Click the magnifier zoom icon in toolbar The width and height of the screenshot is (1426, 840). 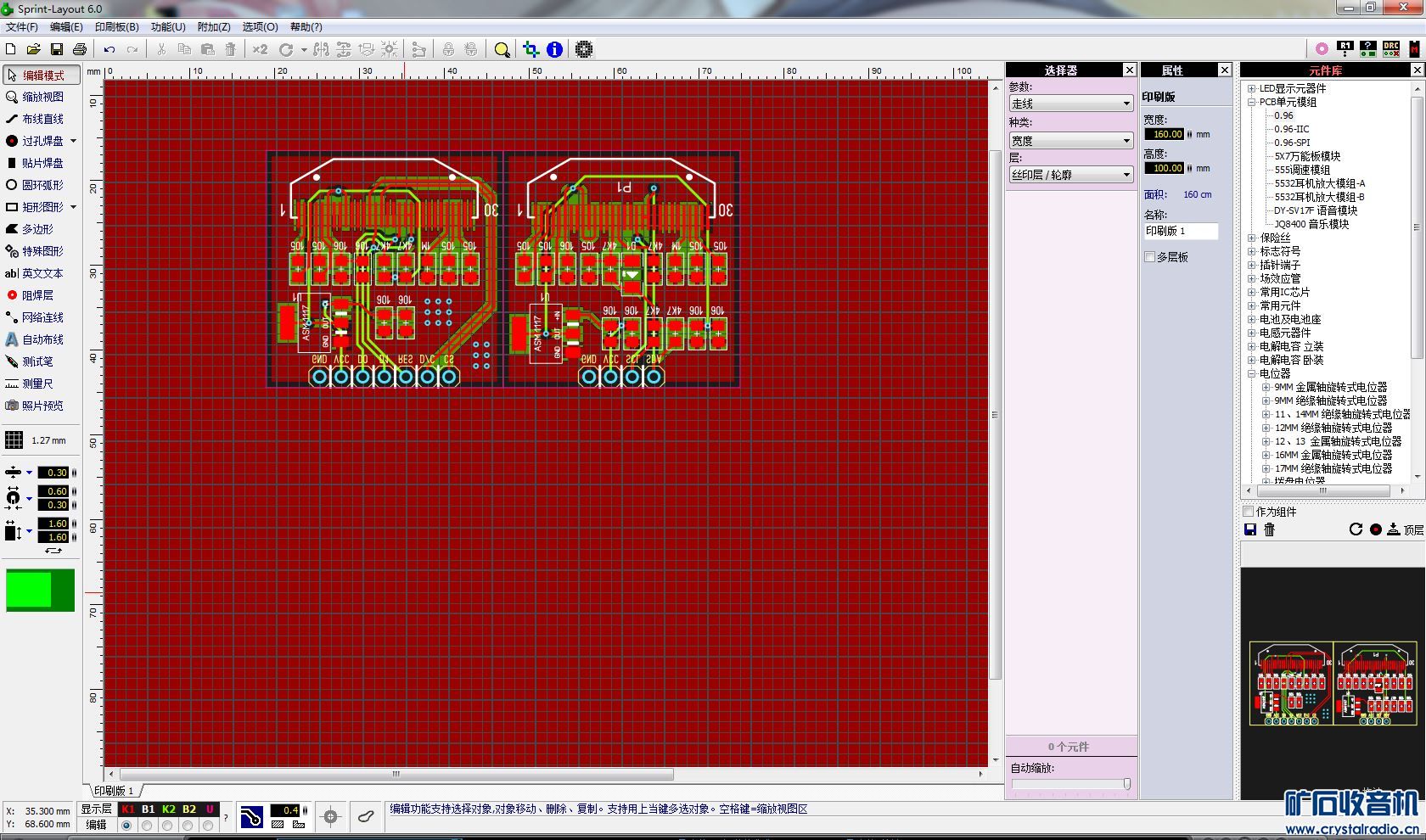[502, 50]
